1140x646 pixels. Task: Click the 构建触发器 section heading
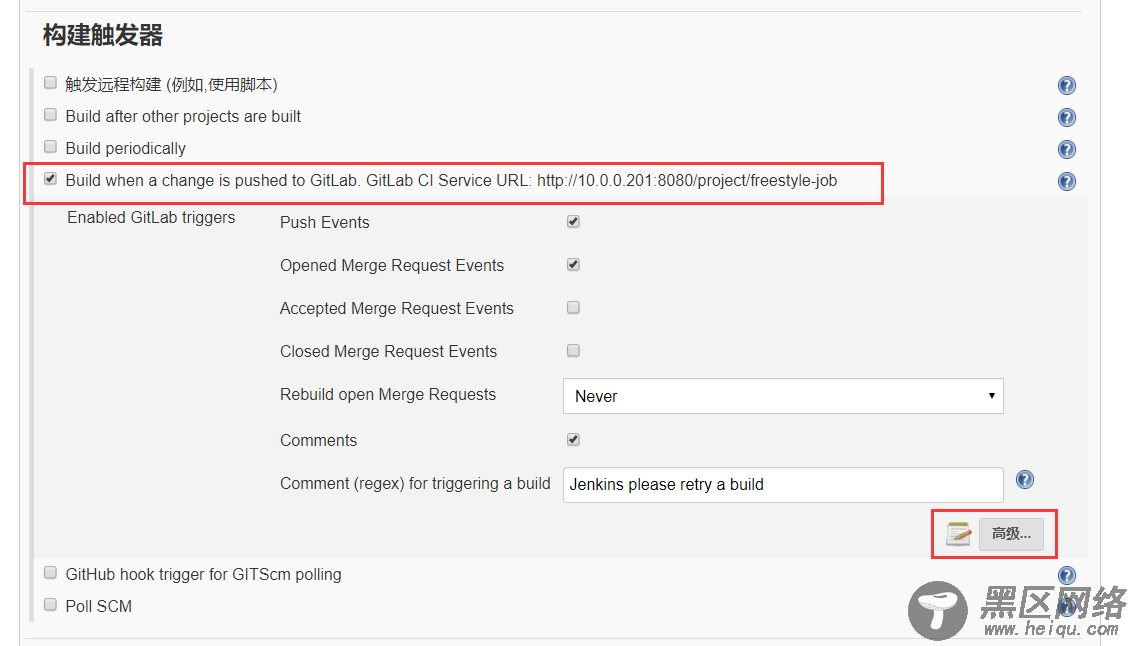103,35
